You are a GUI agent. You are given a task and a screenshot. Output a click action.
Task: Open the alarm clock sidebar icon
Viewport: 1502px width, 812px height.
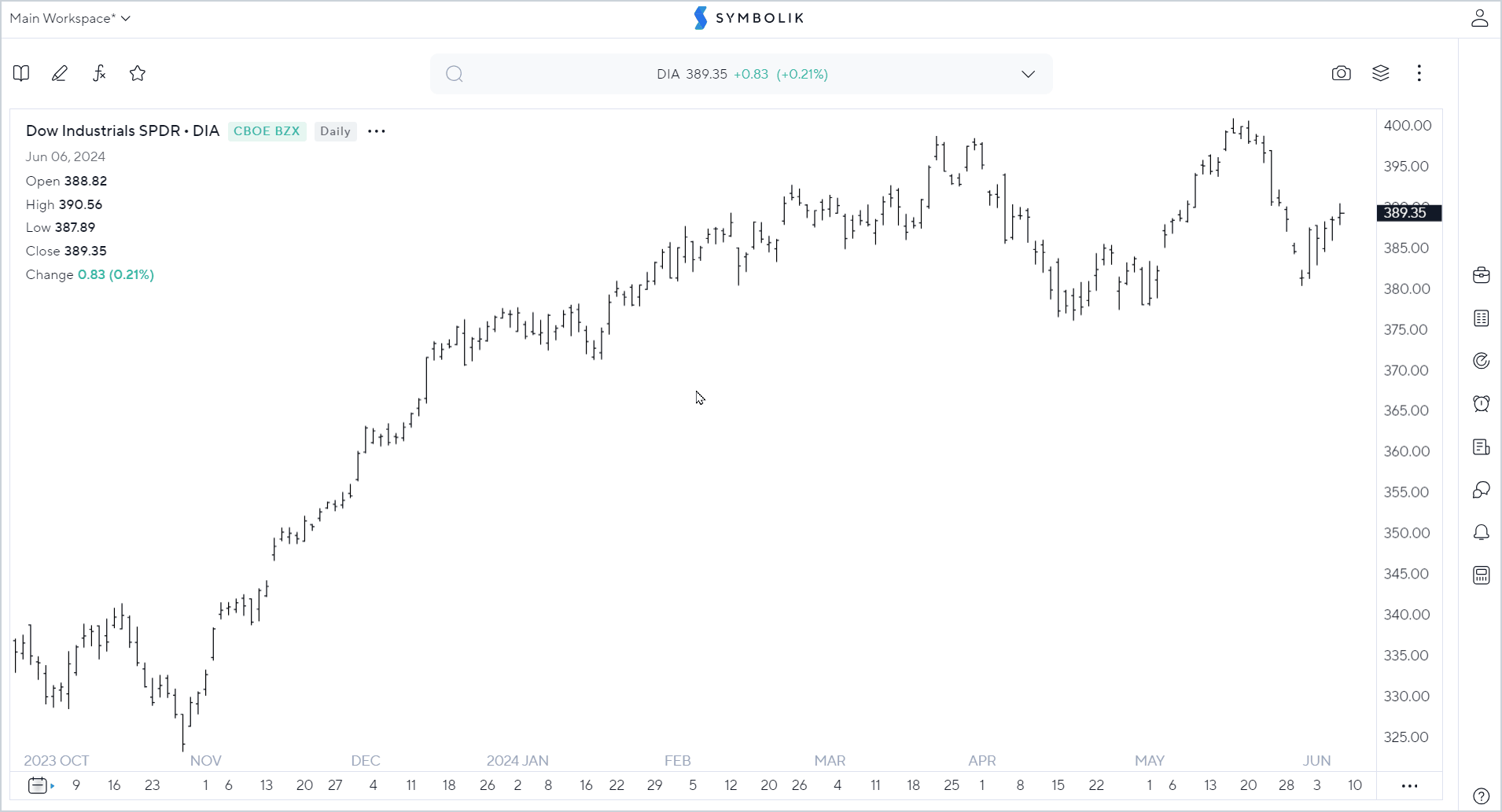tap(1482, 403)
